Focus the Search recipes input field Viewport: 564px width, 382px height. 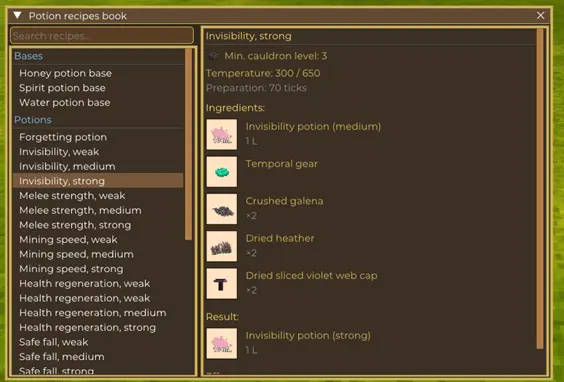(x=102, y=36)
